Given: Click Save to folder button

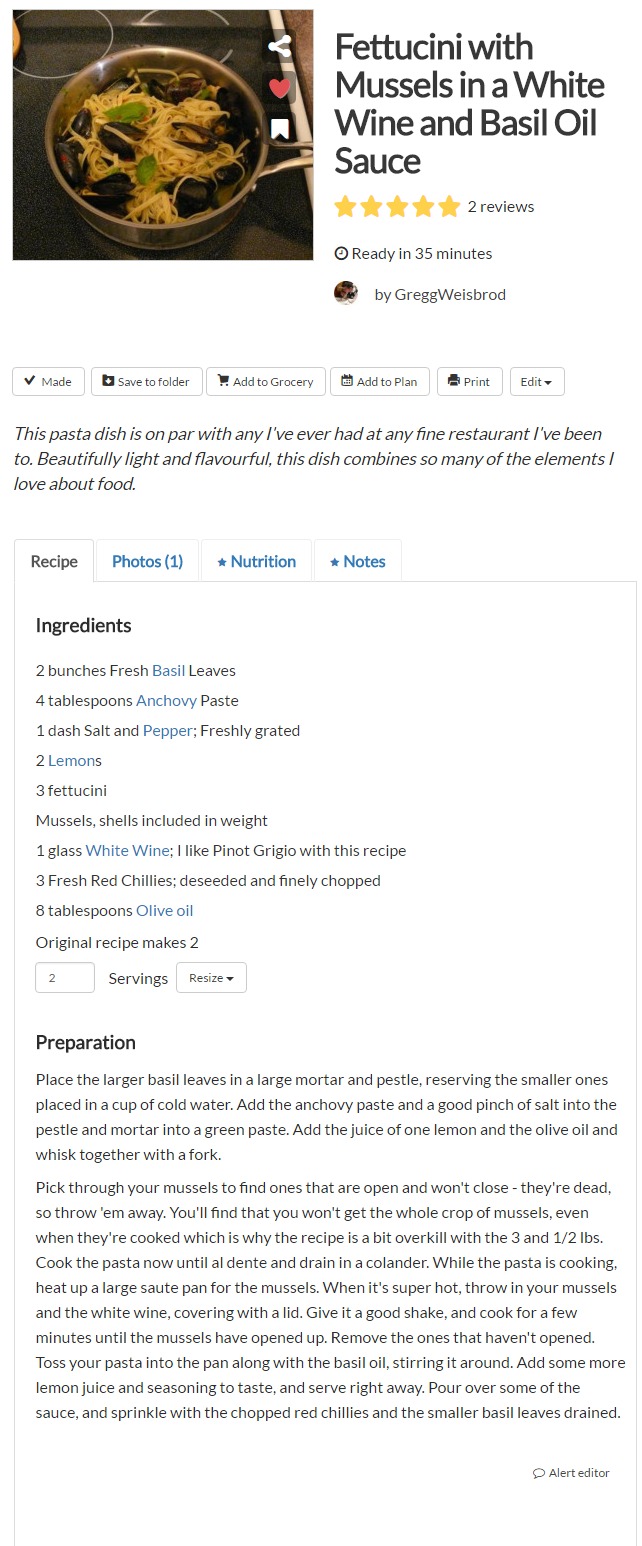Looking at the screenshot, I should click(146, 382).
